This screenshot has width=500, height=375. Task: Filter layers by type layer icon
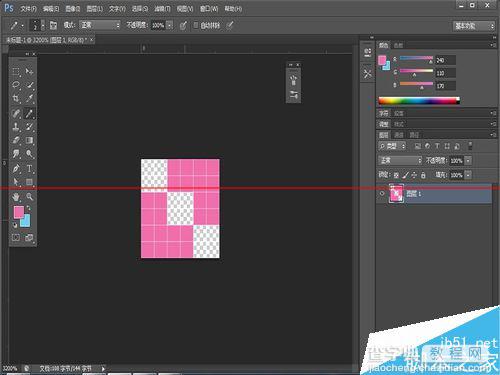coord(437,146)
